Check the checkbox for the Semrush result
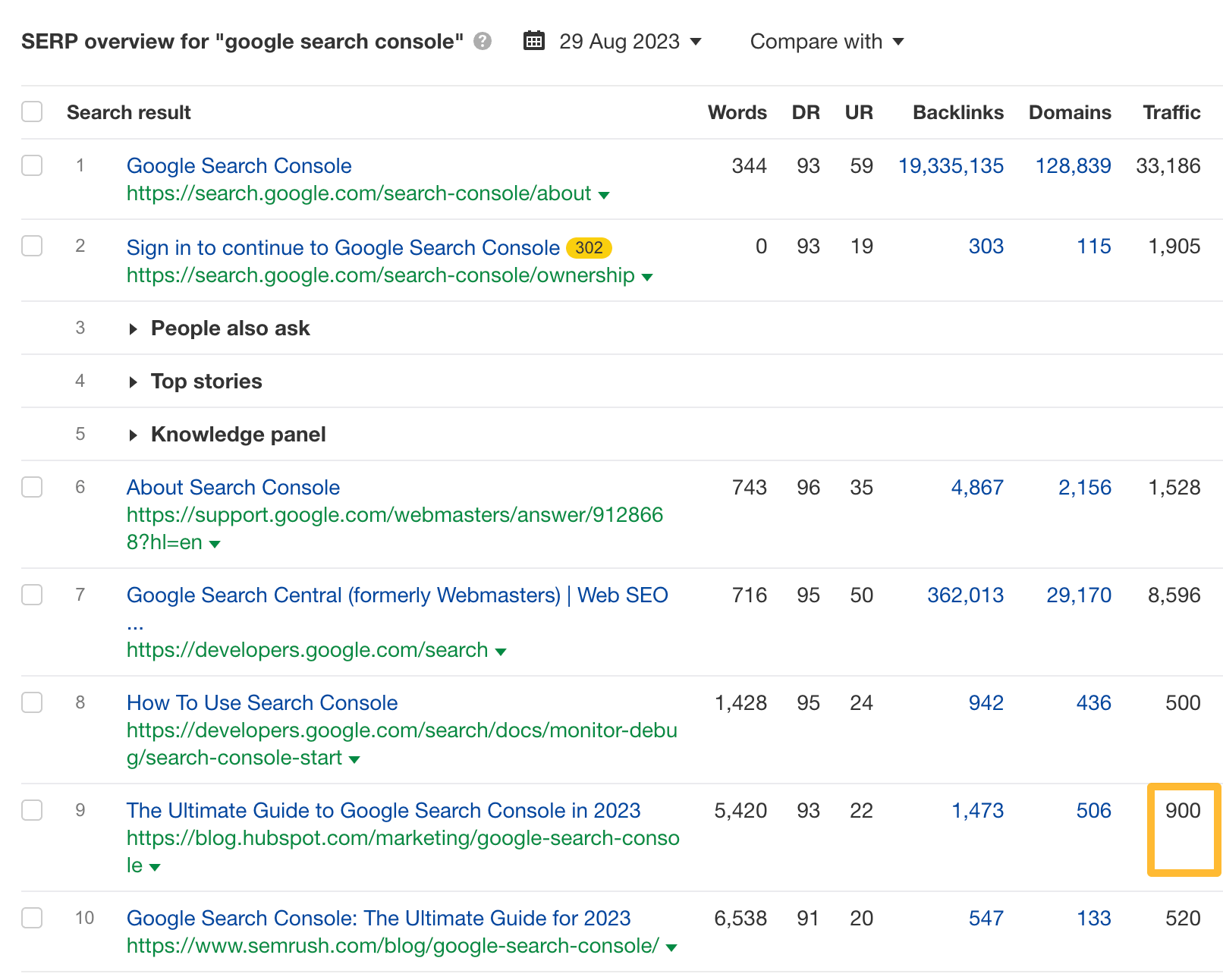The image size is (1223, 980). pos(32,918)
